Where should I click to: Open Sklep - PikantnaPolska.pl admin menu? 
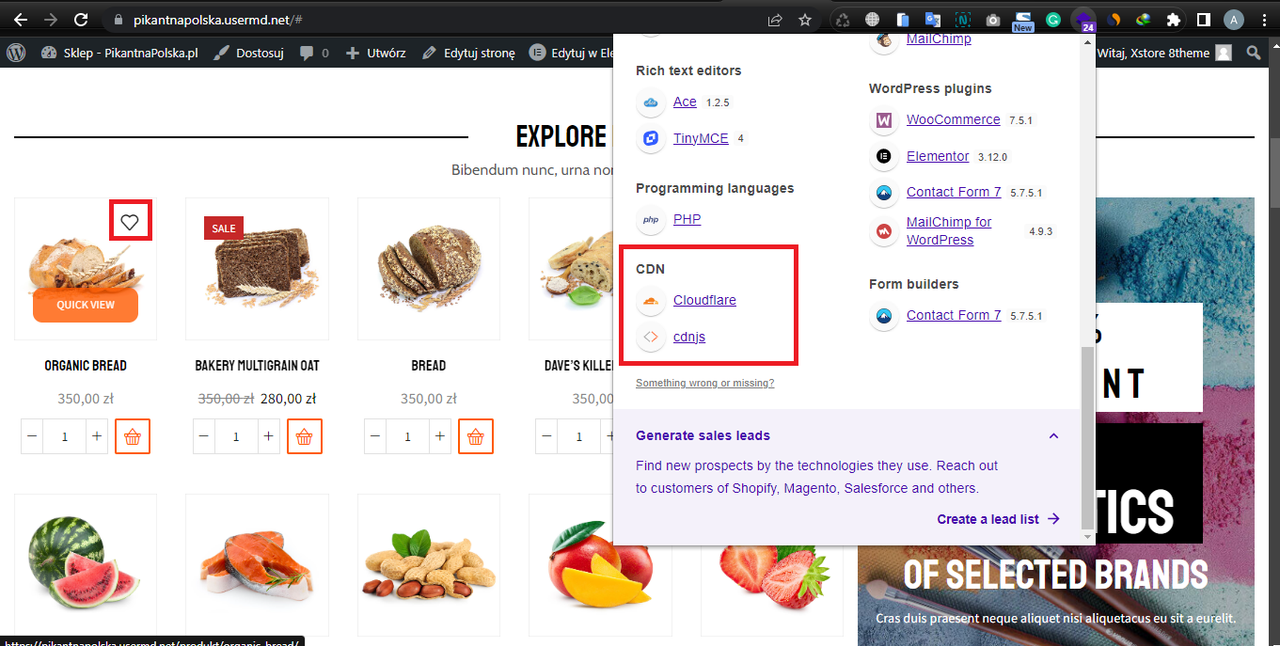click(x=120, y=53)
